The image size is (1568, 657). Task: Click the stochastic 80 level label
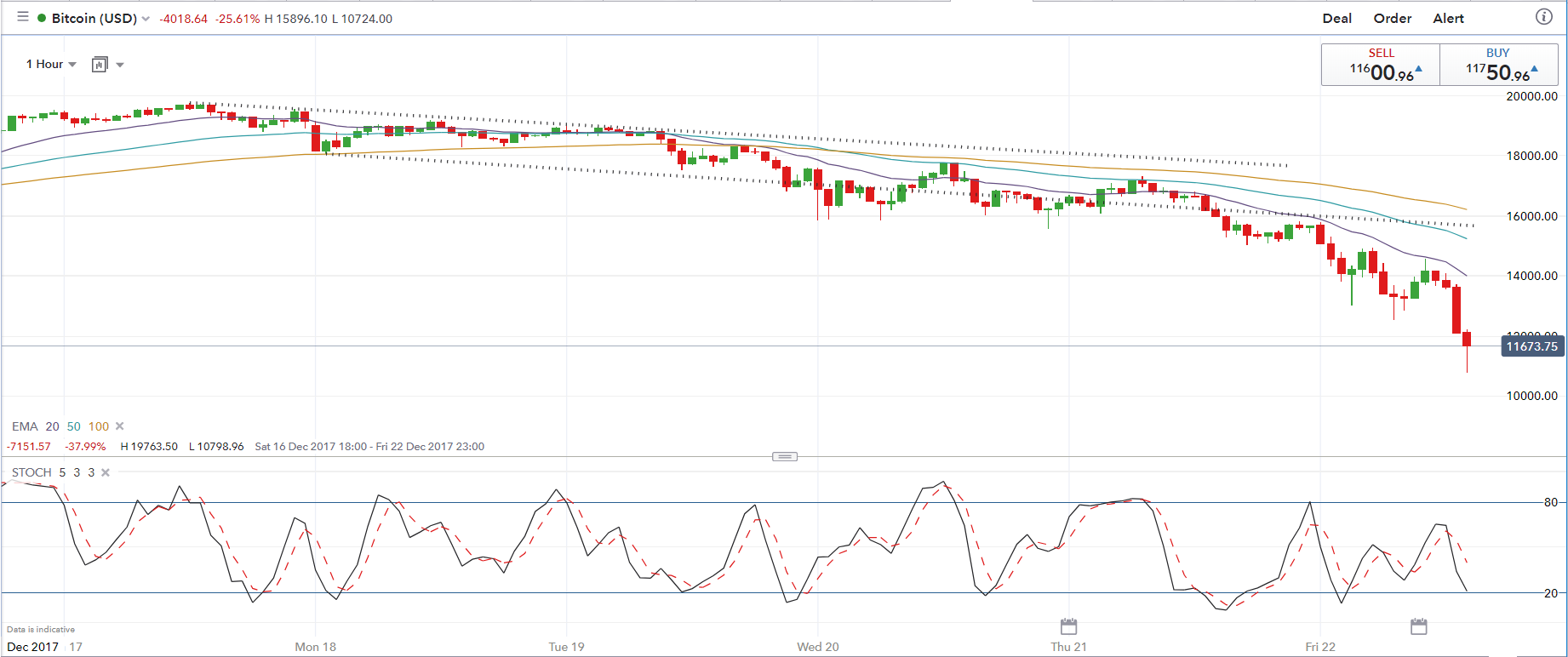pos(1551,502)
